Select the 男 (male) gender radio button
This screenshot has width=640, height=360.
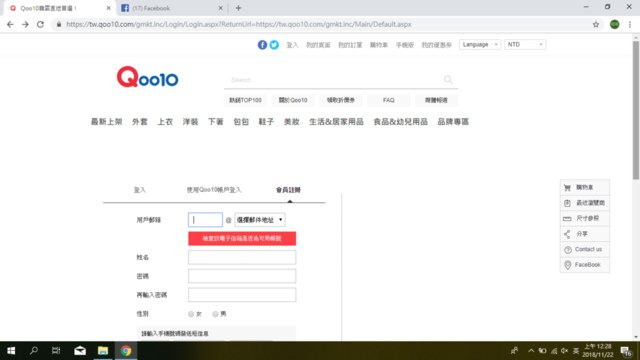(215, 314)
